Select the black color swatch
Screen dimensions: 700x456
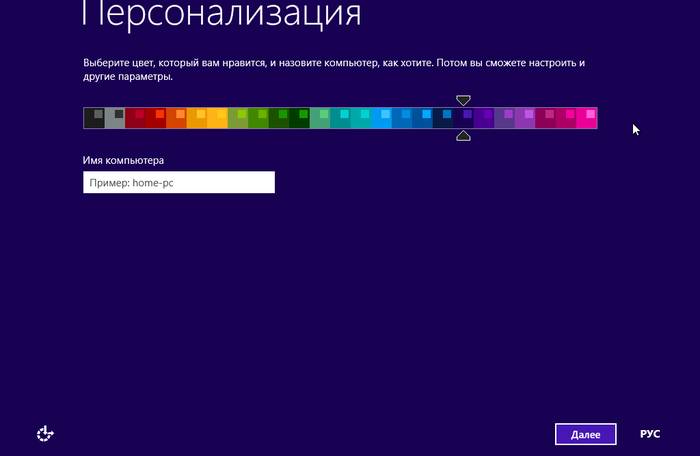94,118
